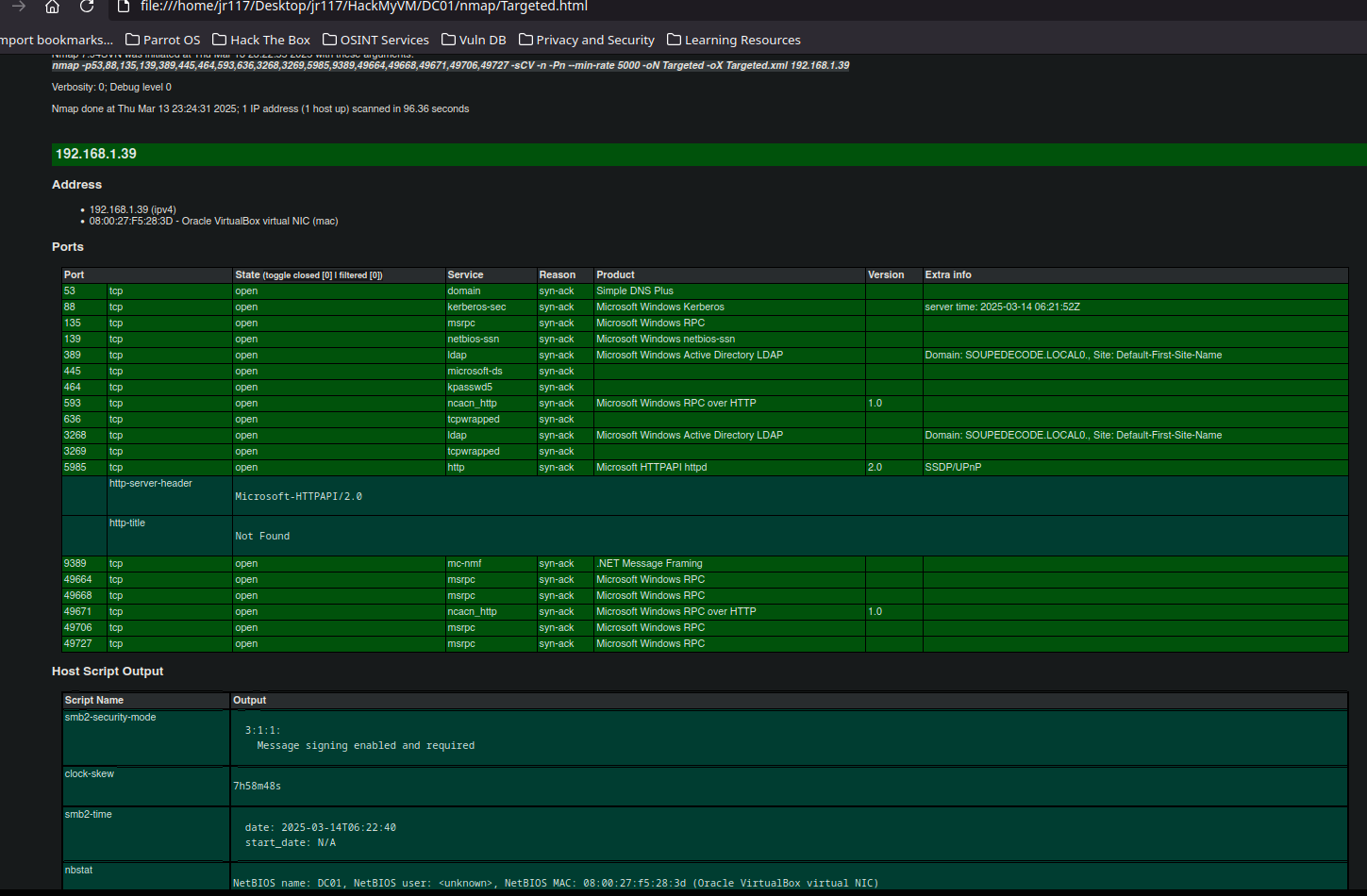Open Parrot OS bookmark folder

pyautogui.click(x=163, y=40)
